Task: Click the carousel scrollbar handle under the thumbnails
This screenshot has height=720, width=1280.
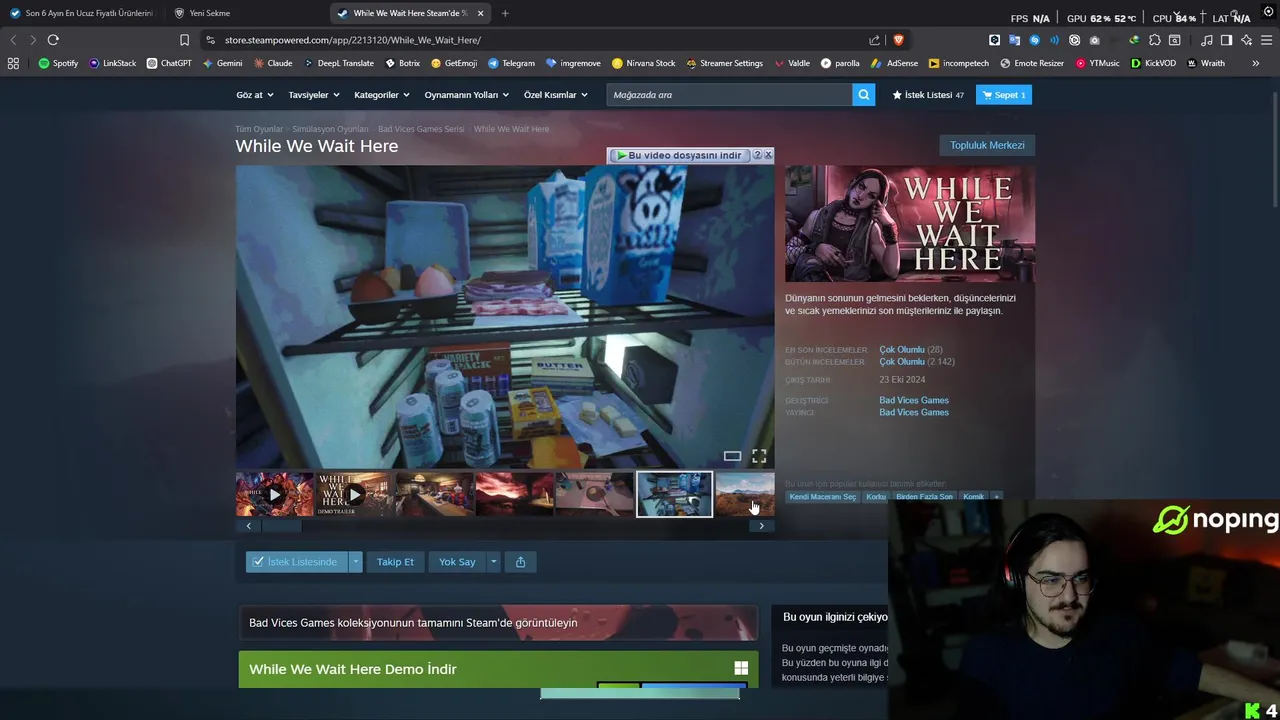Action: click(281, 526)
